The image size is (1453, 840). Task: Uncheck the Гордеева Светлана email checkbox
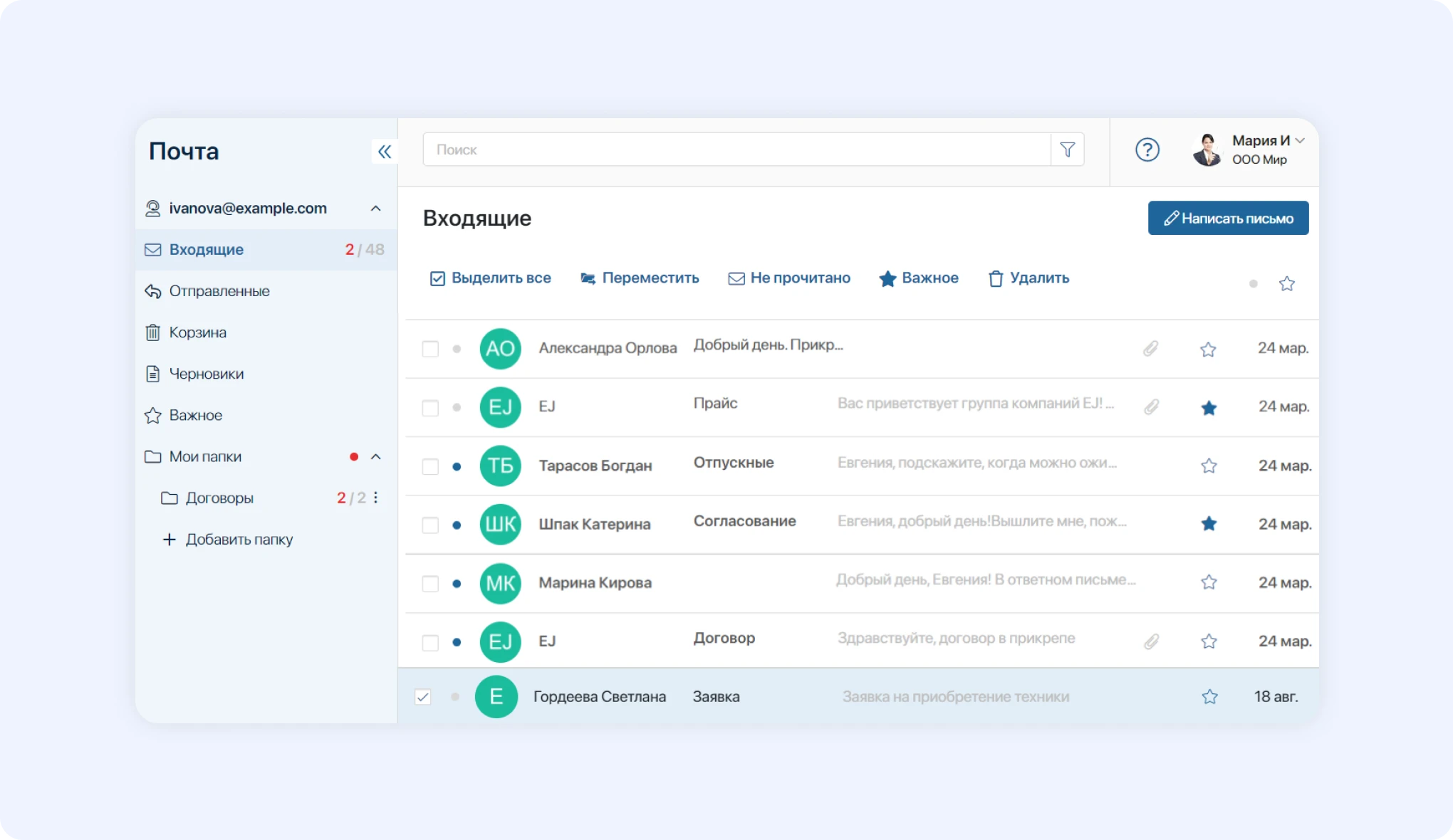pyautogui.click(x=423, y=697)
